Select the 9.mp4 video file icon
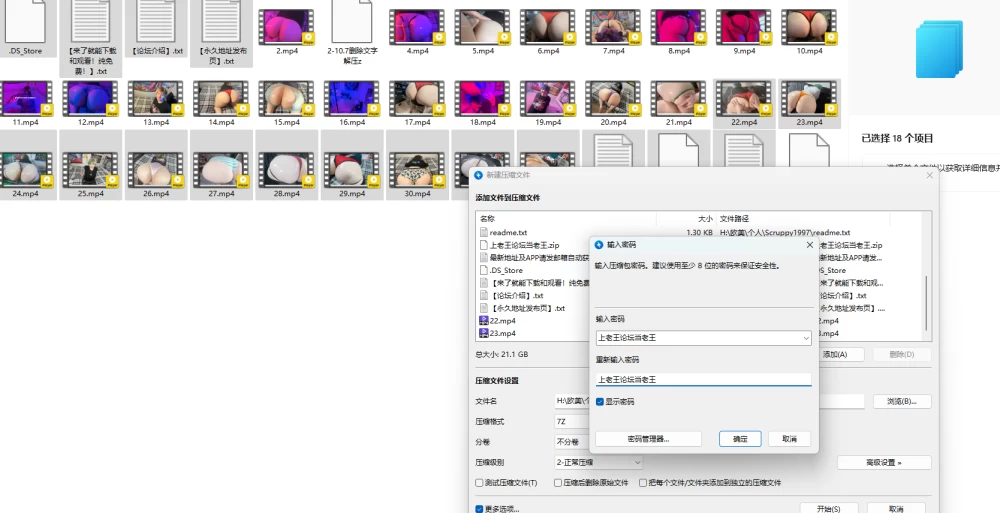Image resolution: width=1000 pixels, height=513 pixels. tap(743, 27)
